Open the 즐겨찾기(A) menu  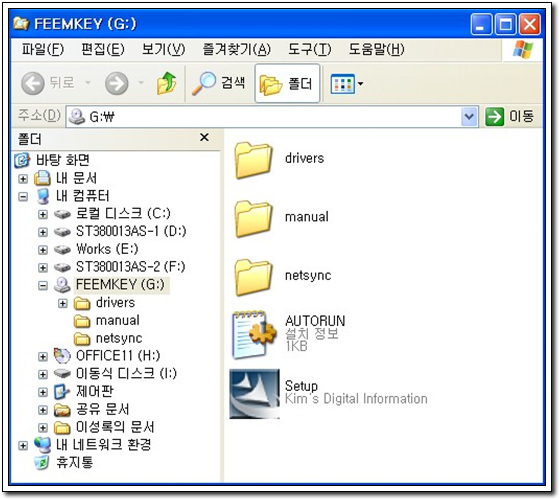pyautogui.click(x=236, y=49)
